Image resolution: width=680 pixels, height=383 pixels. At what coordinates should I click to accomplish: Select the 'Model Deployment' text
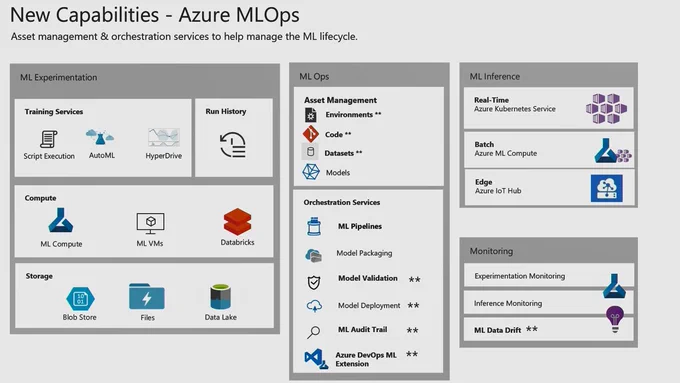point(369,306)
